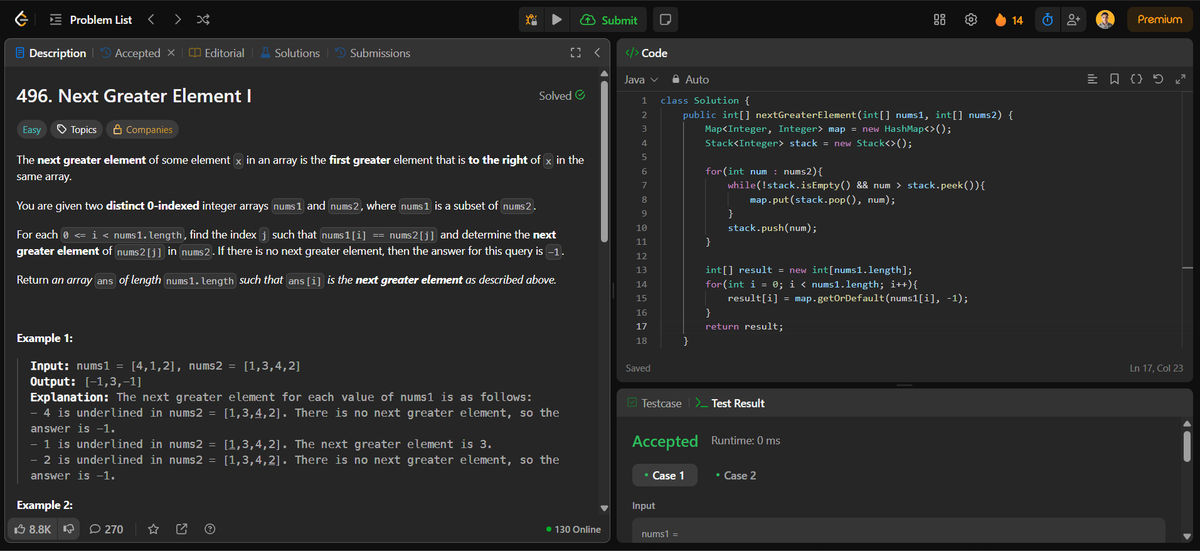
Task: Open the Java language dropdown
Action: [641, 79]
